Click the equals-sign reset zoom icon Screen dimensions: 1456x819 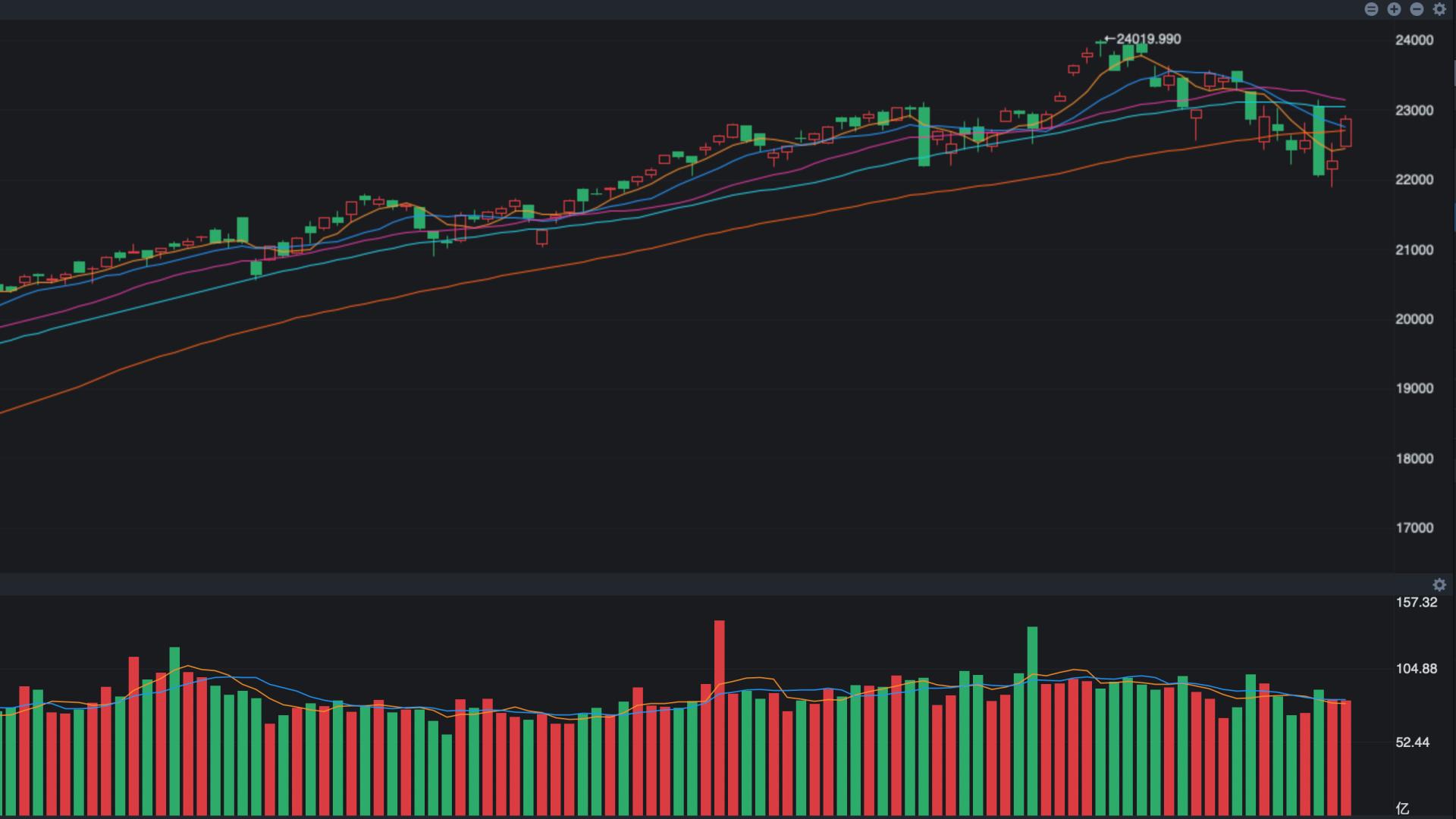(1371, 9)
